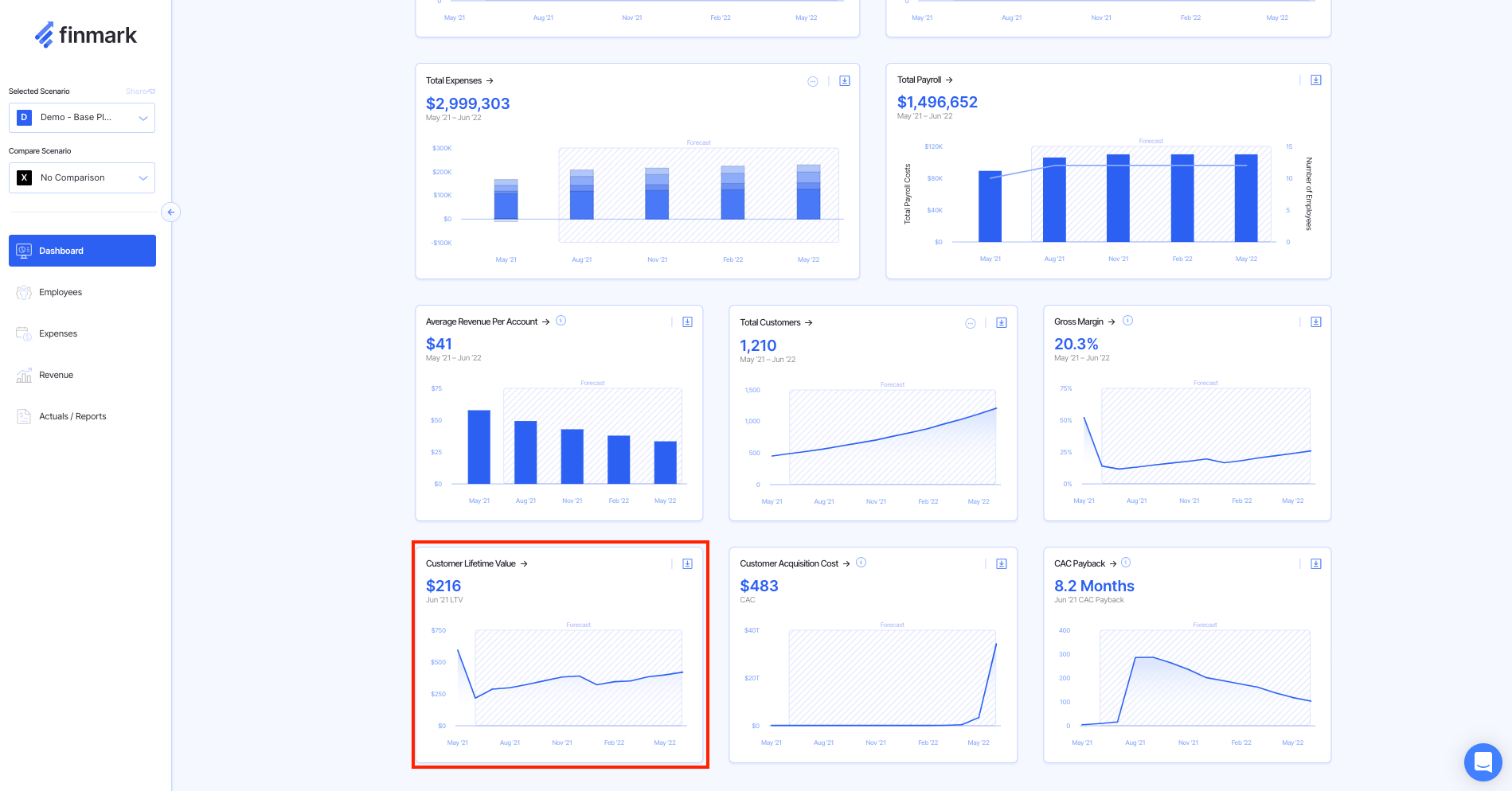Viewport: 1512px width, 791px height.
Task: Show Gross Margin info tooltip
Action: [1127, 321]
